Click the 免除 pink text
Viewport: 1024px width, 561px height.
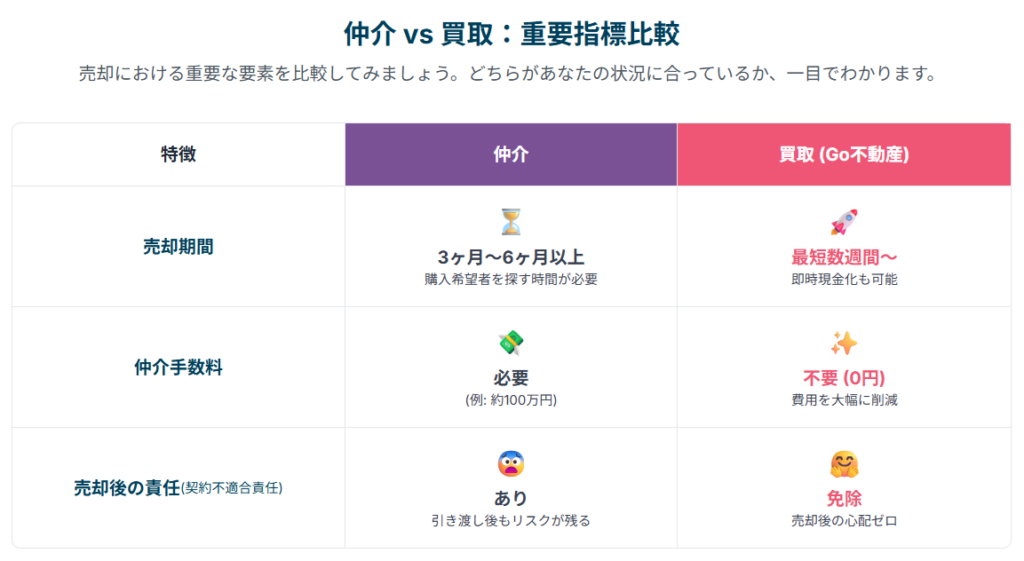(844, 499)
